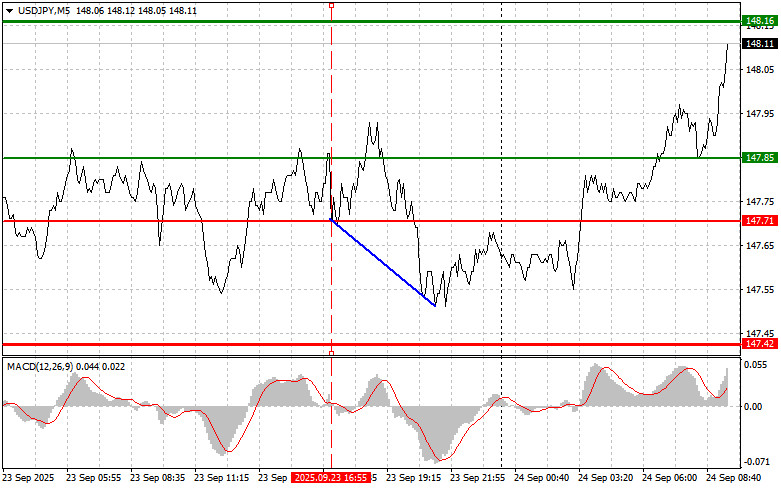
Task: Click top handle of red vertical line
Action: tap(332, 5)
